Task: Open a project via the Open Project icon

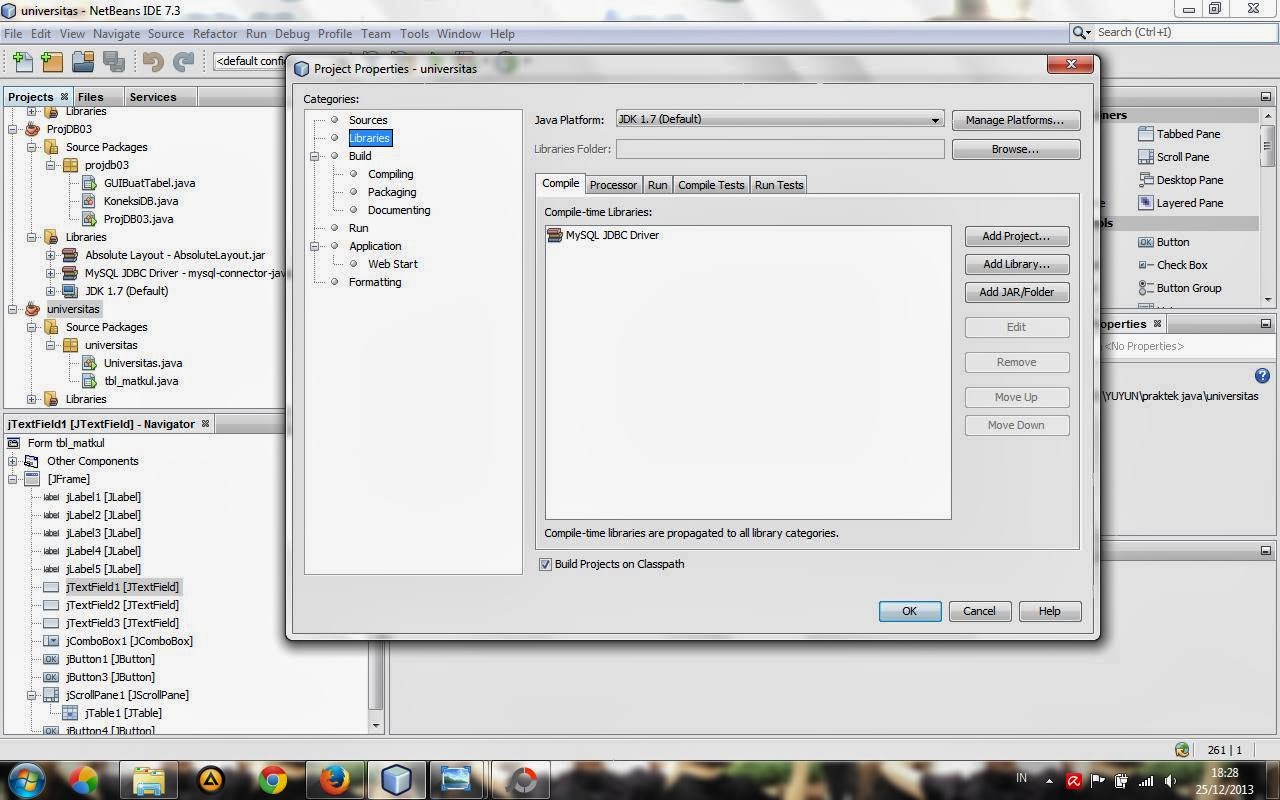Action: [84, 61]
